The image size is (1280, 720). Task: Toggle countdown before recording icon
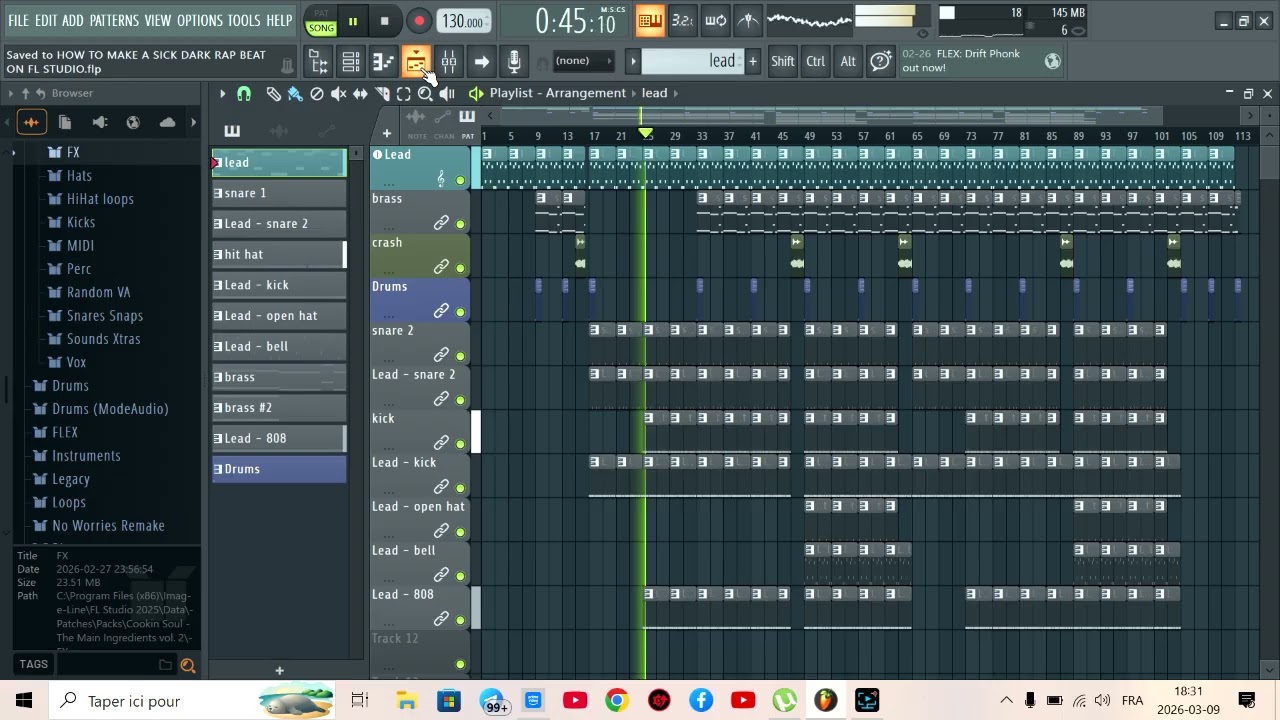pos(683,20)
